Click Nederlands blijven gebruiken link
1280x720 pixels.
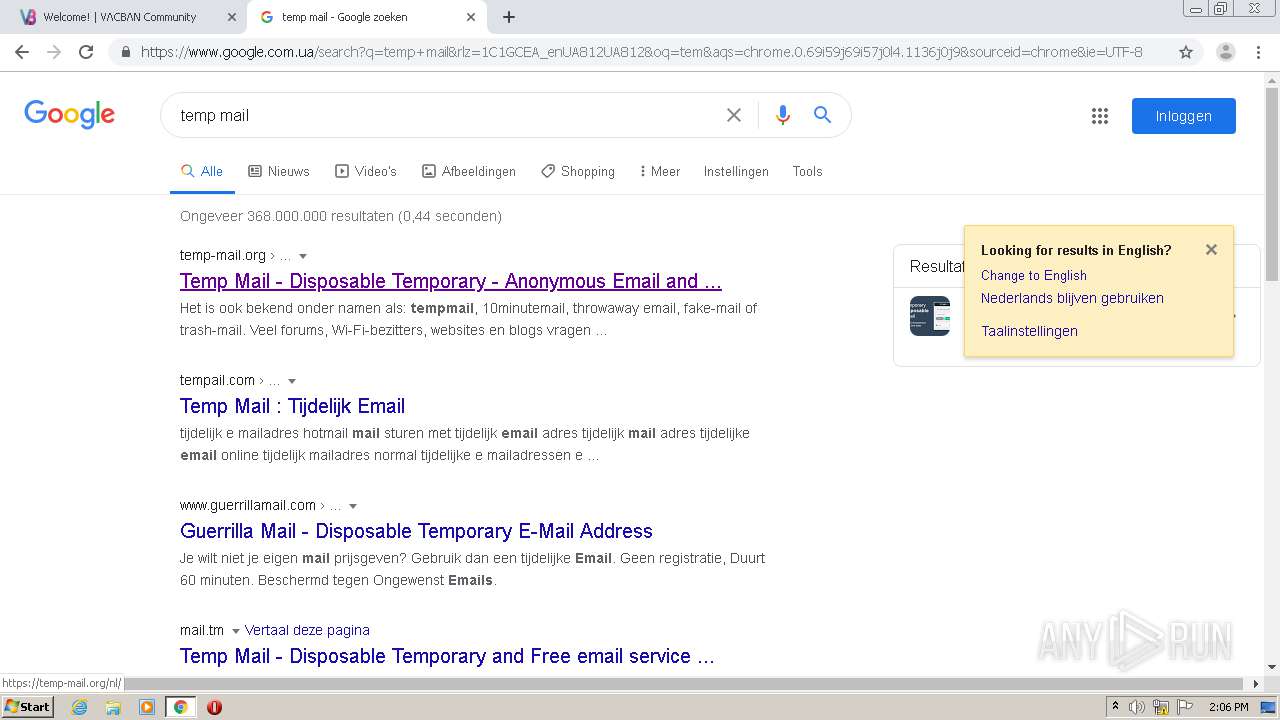point(1072,298)
